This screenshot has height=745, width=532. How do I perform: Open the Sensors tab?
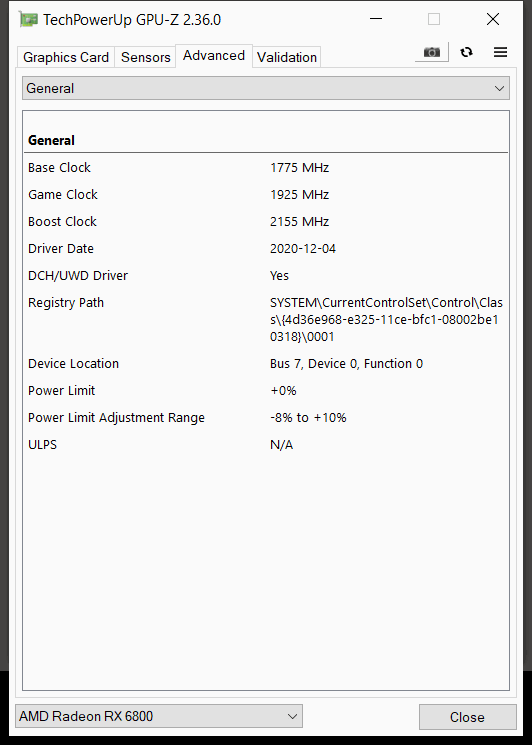pos(145,57)
